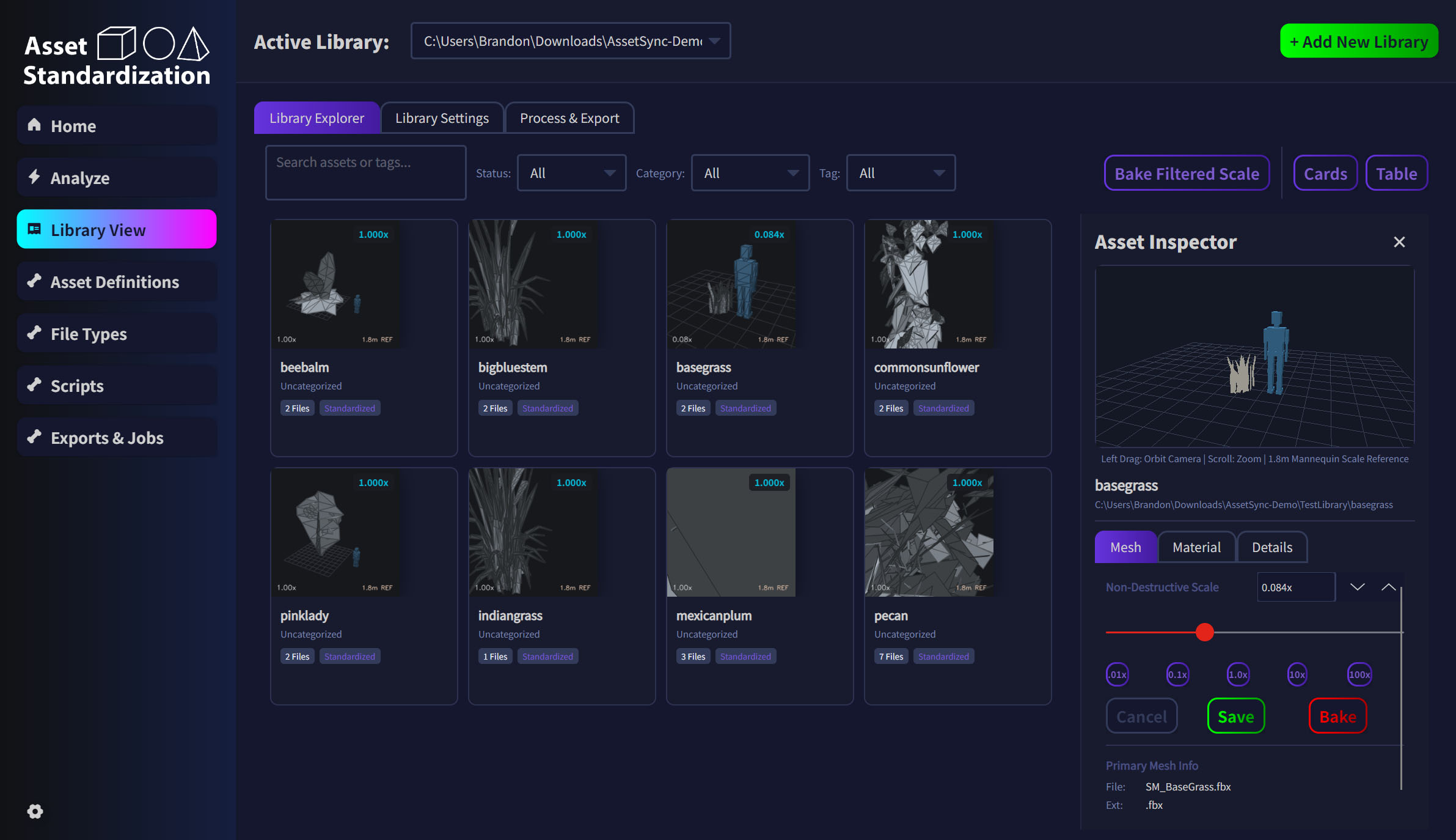Click the inspector panel vertical scrollbar
Screen dimensions: 1456x840
1401,688
